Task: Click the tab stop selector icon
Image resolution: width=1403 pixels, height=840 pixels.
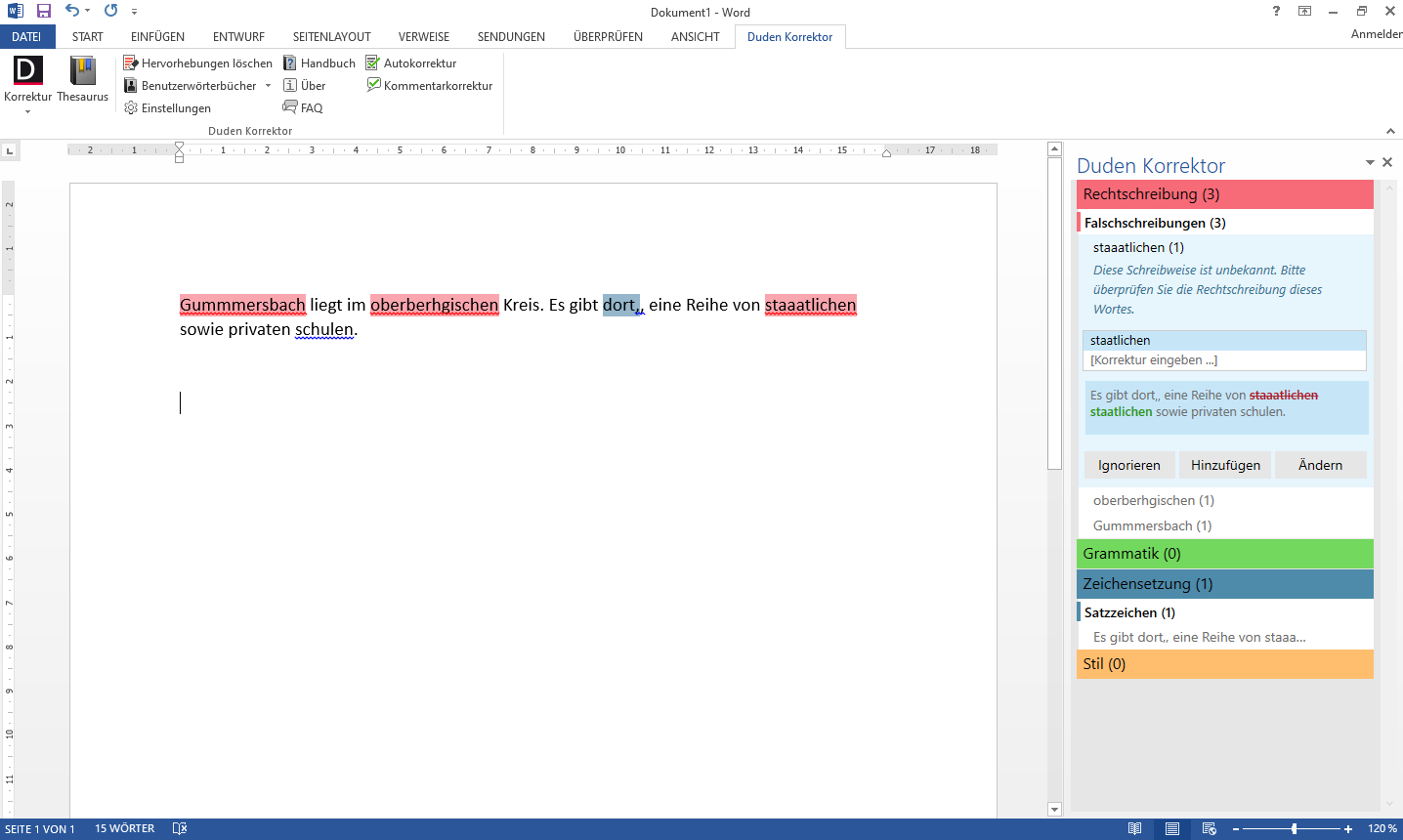Action: [x=10, y=150]
